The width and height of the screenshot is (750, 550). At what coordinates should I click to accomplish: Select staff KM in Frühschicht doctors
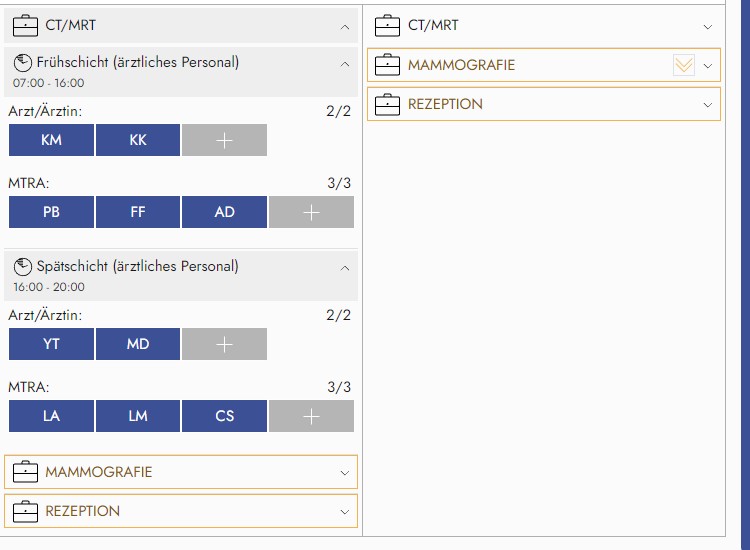[x=51, y=140]
